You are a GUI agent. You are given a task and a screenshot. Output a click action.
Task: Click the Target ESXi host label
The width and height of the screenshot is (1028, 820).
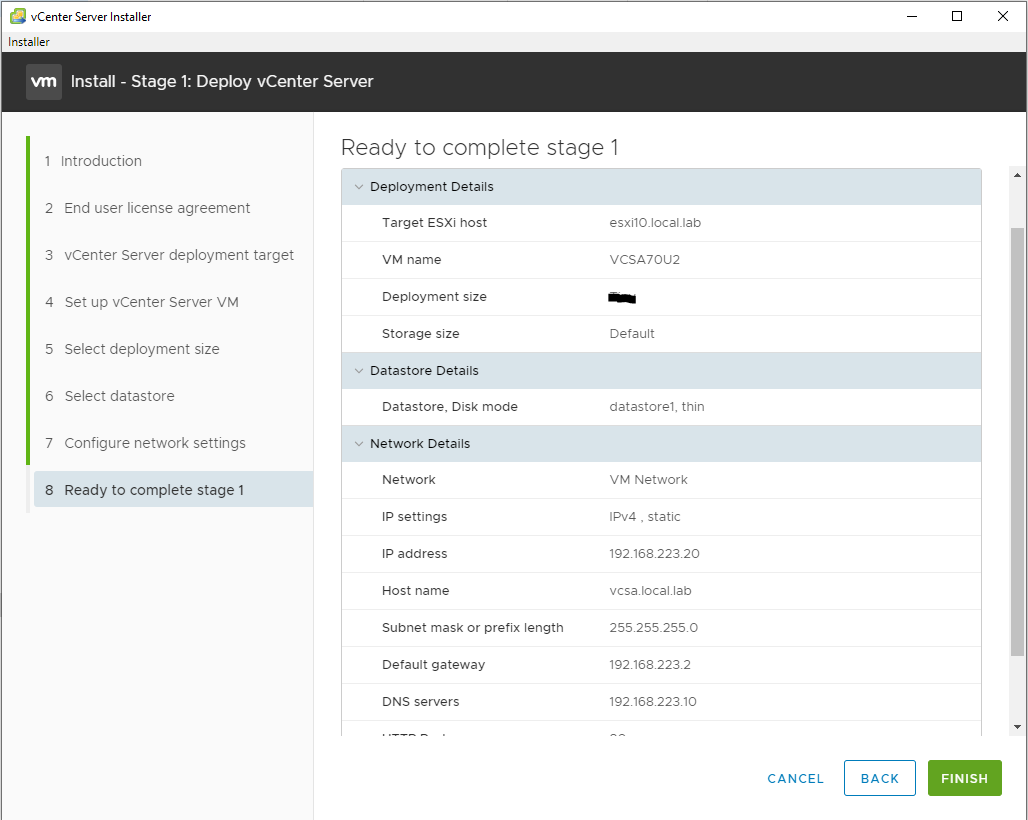434,223
